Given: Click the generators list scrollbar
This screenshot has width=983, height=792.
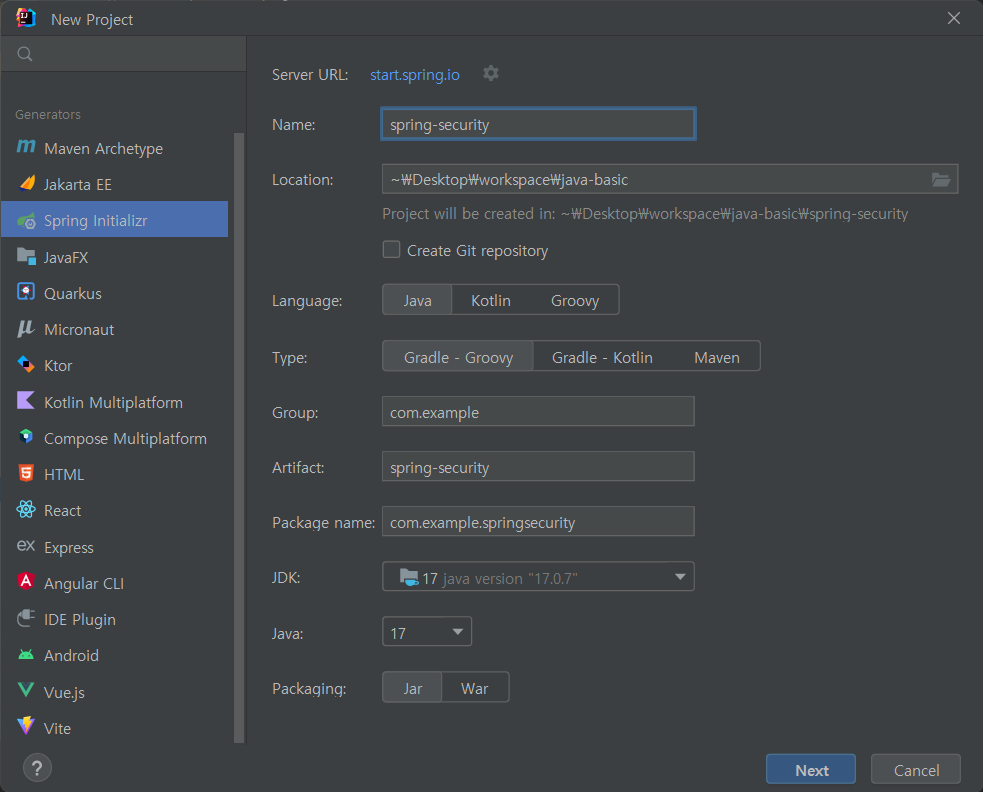Looking at the screenshot, I should [238, 437].
